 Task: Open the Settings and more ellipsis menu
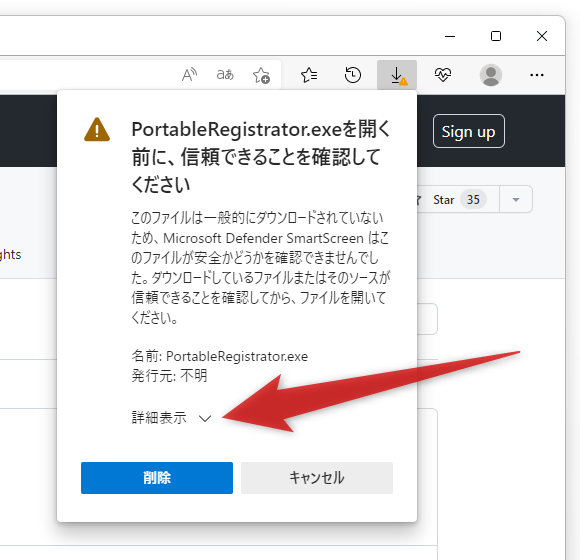[536, 75]
